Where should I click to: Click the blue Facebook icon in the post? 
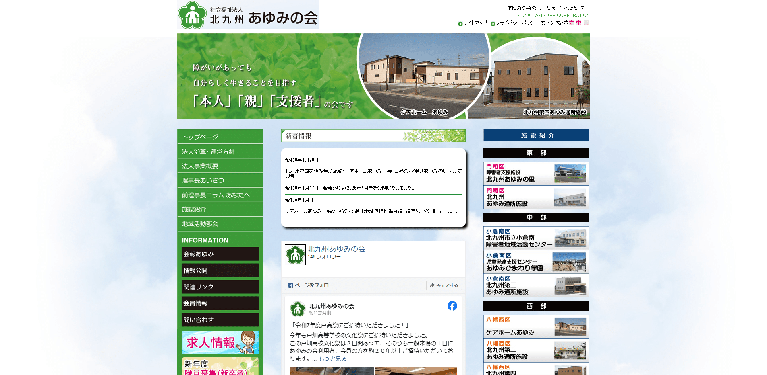click(452, 306)
